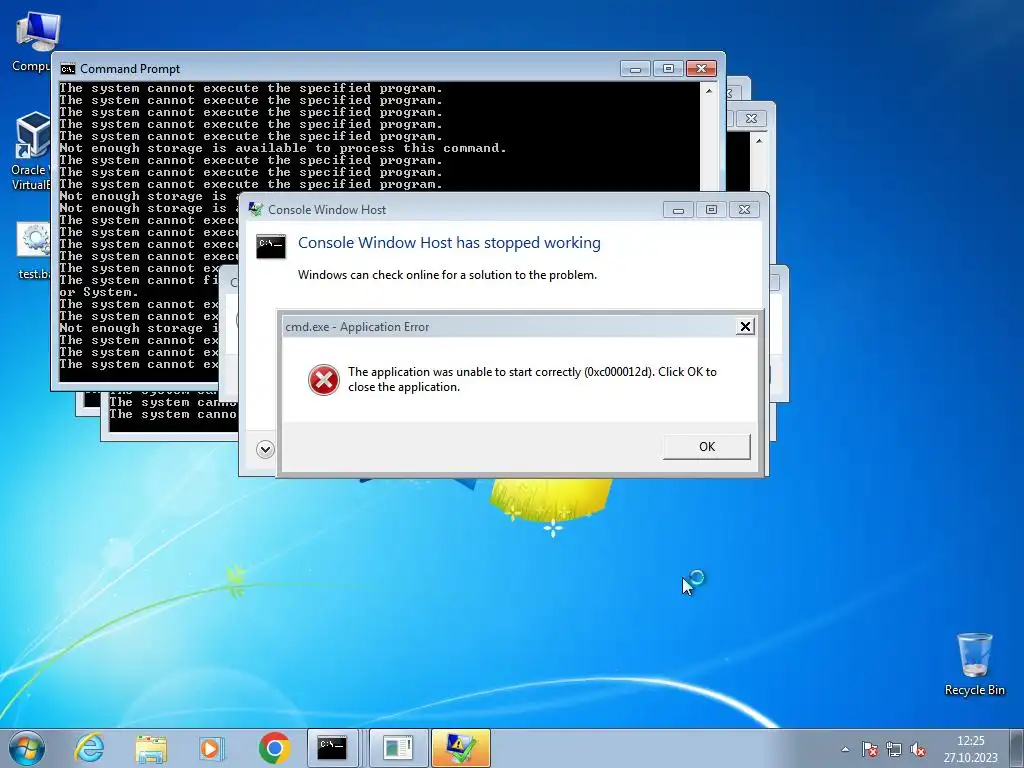Image resolution: width=1024 pixels, height=768 pixels.
Task: Switch to Command Prompt taskbar button
Action: [332, 748]
